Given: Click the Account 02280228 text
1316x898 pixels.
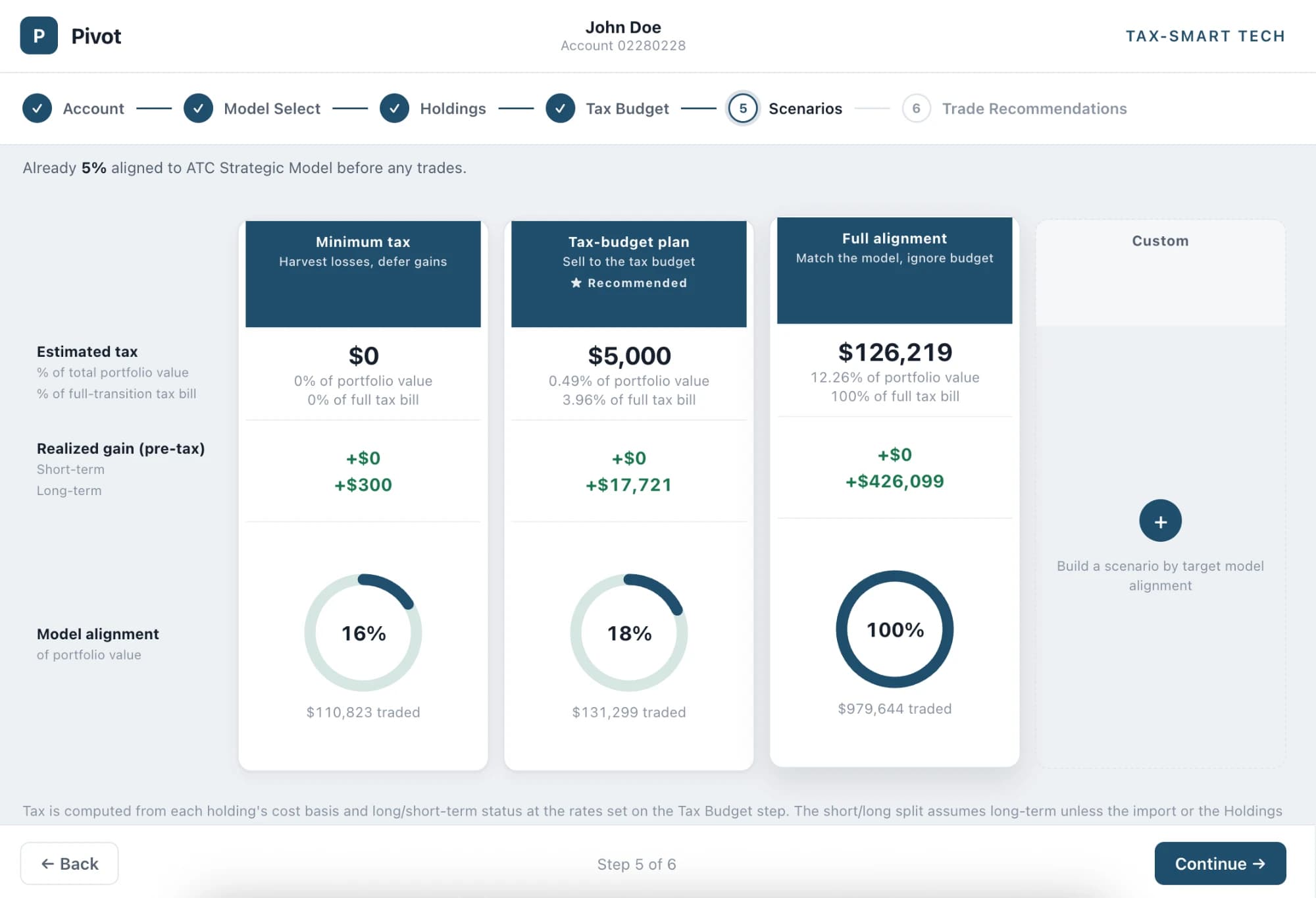Looking at the screenshot, I should pyautogui.click(x=623, y=45).
